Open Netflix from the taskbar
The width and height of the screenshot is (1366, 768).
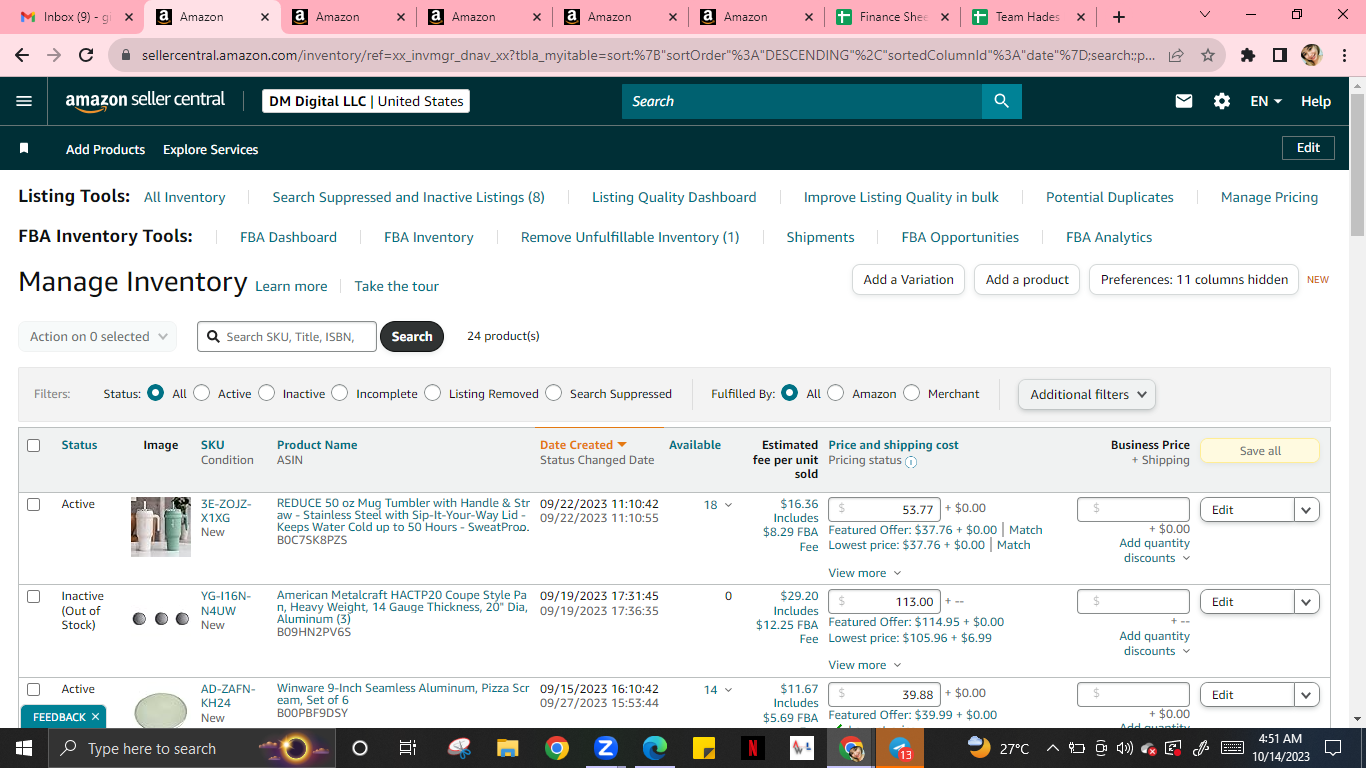pos(752,748)
